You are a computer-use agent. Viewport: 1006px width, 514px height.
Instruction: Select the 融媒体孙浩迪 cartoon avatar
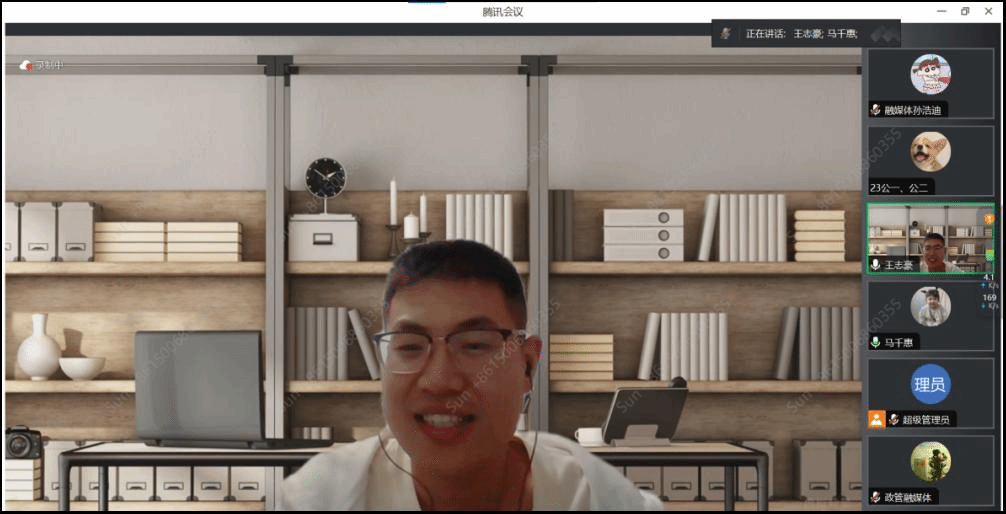click(x=930, y=75)
